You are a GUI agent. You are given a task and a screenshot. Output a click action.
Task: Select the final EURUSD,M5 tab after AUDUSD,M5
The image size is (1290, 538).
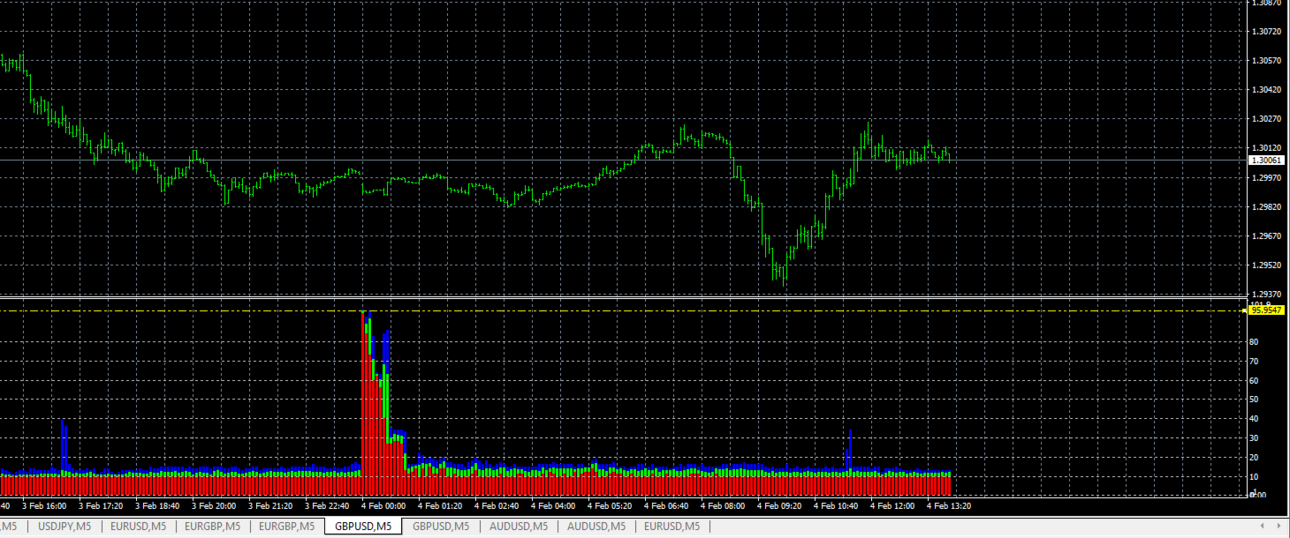click(x=672, y=526)
